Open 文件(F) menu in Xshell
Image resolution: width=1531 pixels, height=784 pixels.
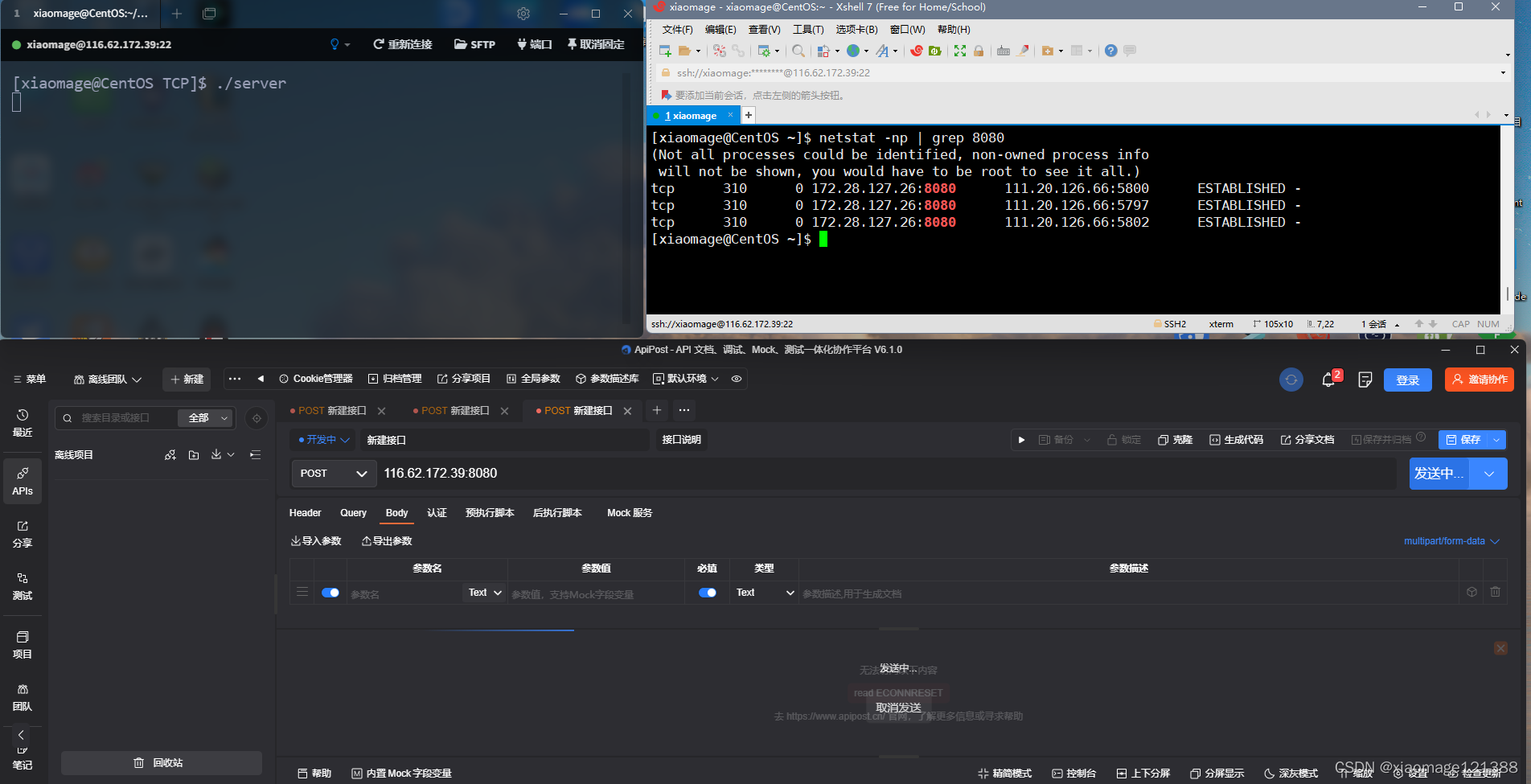(677, 30)
